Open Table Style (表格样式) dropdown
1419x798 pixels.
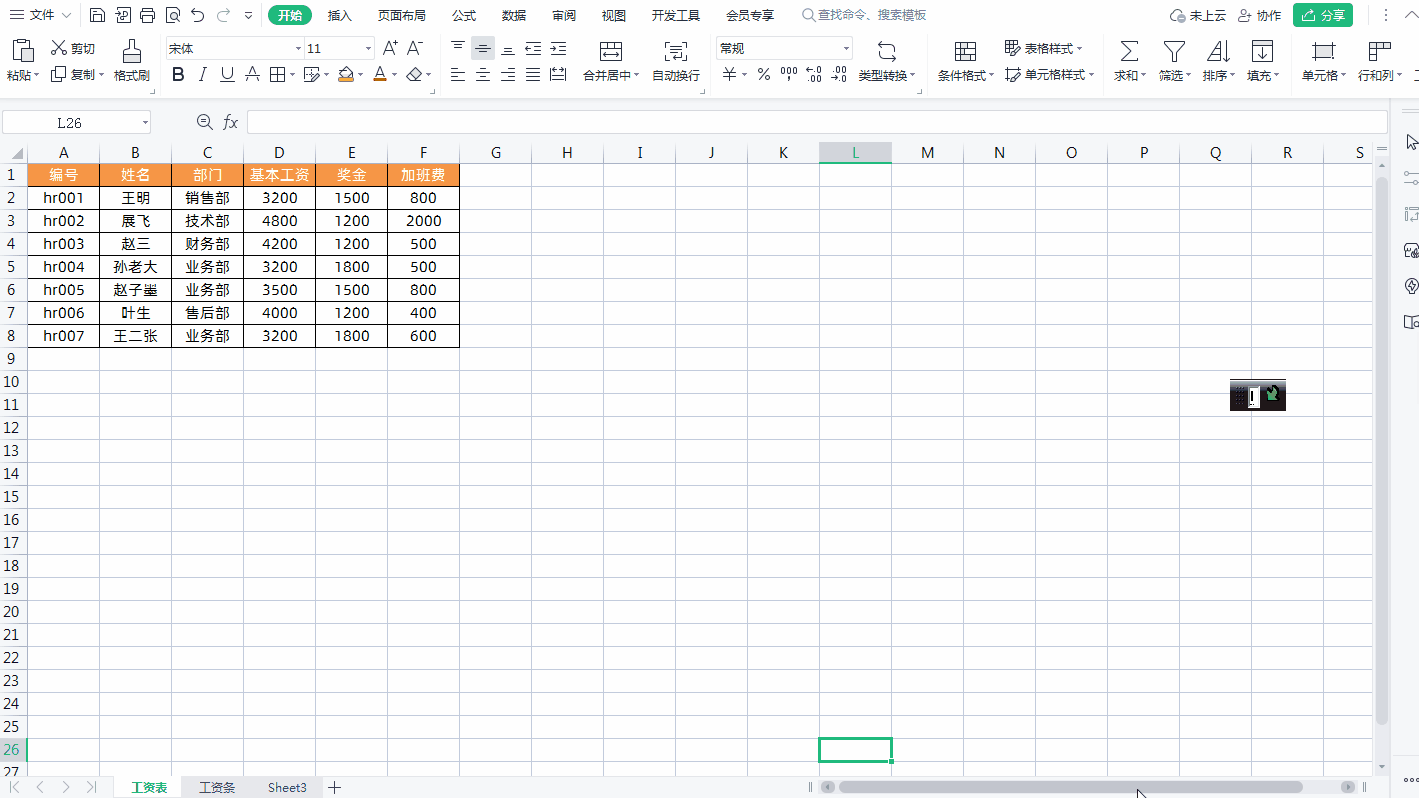(x=1044, y=48)
